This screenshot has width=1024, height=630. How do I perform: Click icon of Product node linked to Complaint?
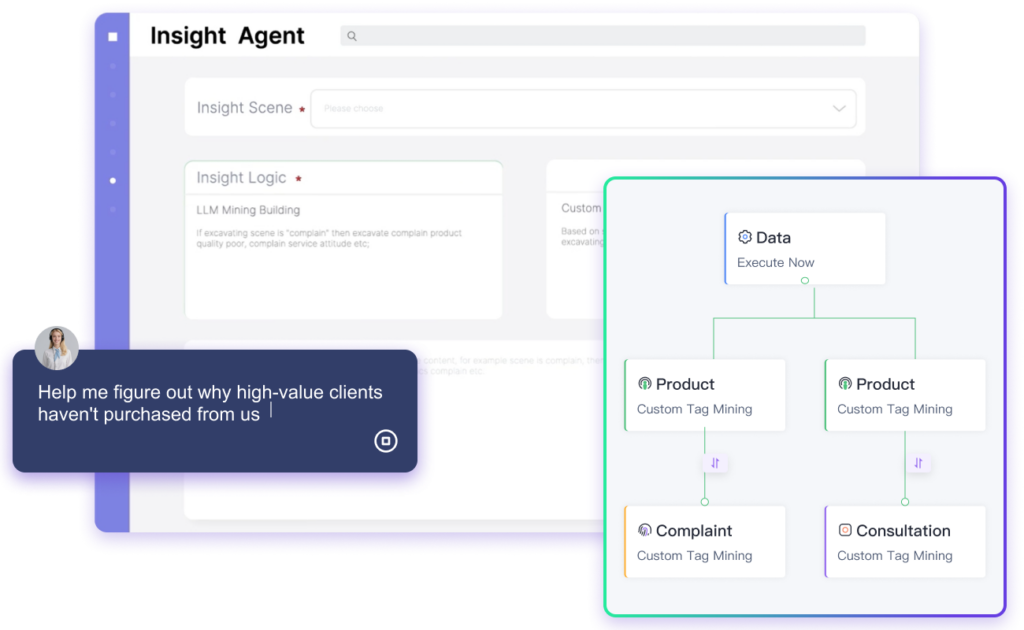pyautogui.click(x=644, y=384)
